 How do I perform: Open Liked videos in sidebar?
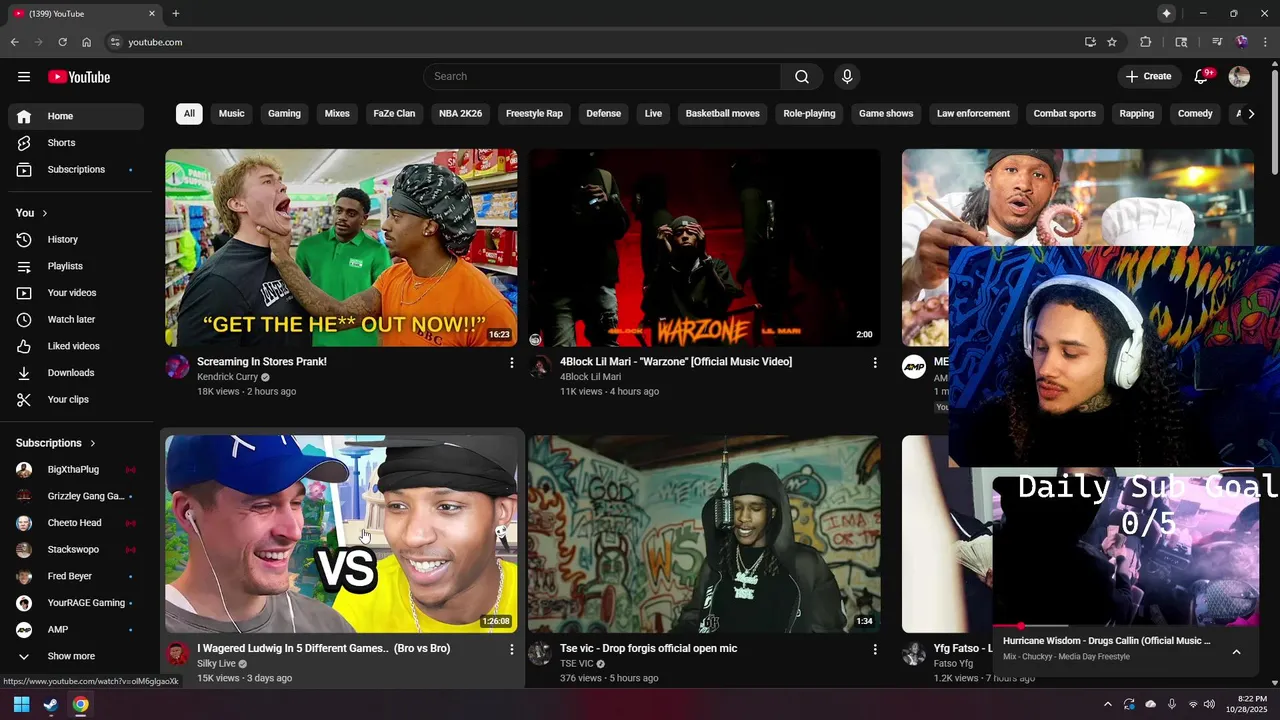point(76,346)
